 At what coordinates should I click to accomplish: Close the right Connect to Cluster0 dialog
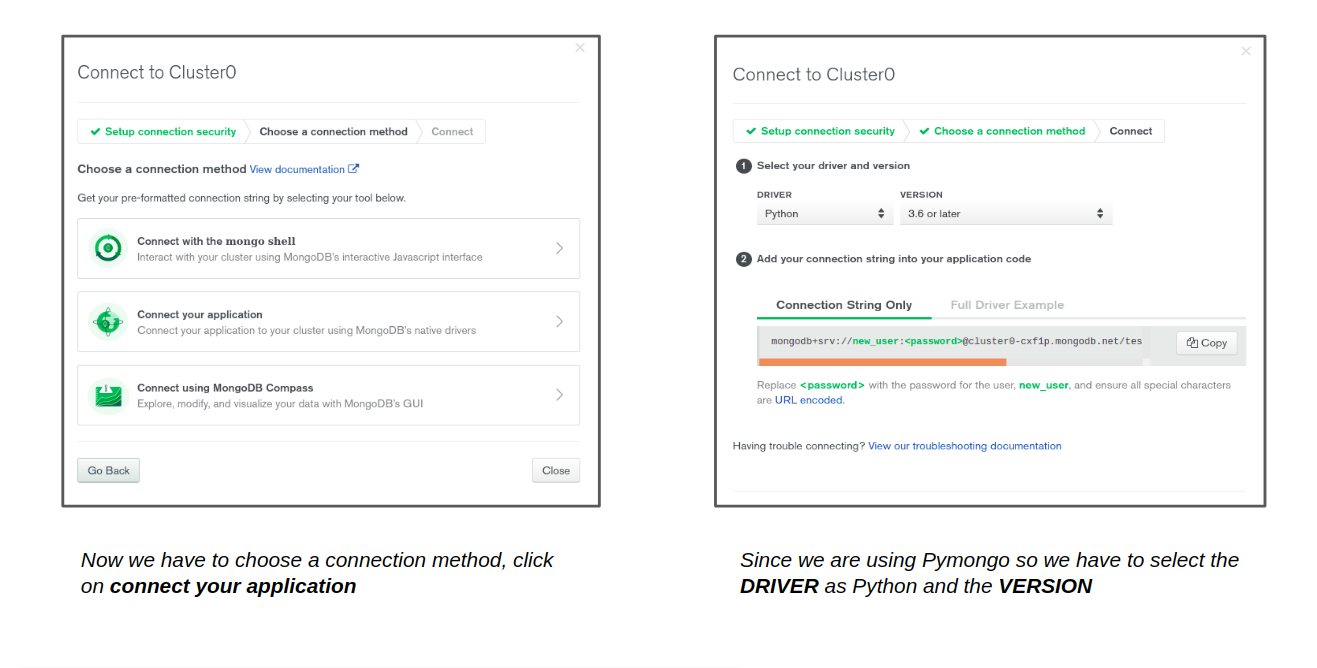click(x=1245, y=51)
